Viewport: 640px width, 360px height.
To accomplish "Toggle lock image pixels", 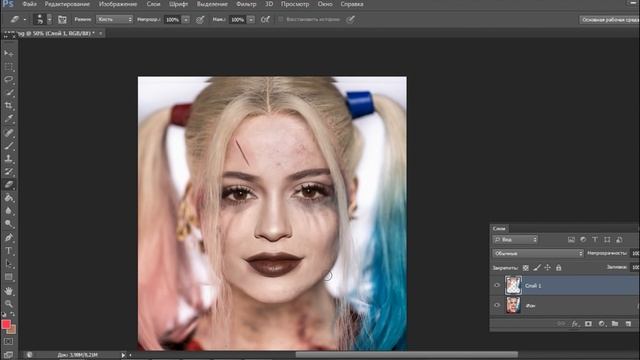I will click(x=537, y=268).
